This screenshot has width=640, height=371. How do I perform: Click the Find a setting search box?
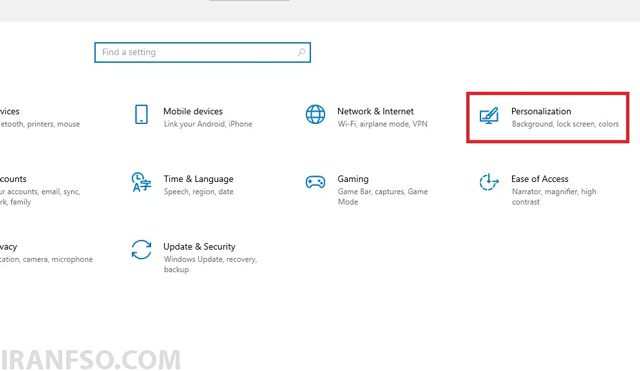pos(202,52)
